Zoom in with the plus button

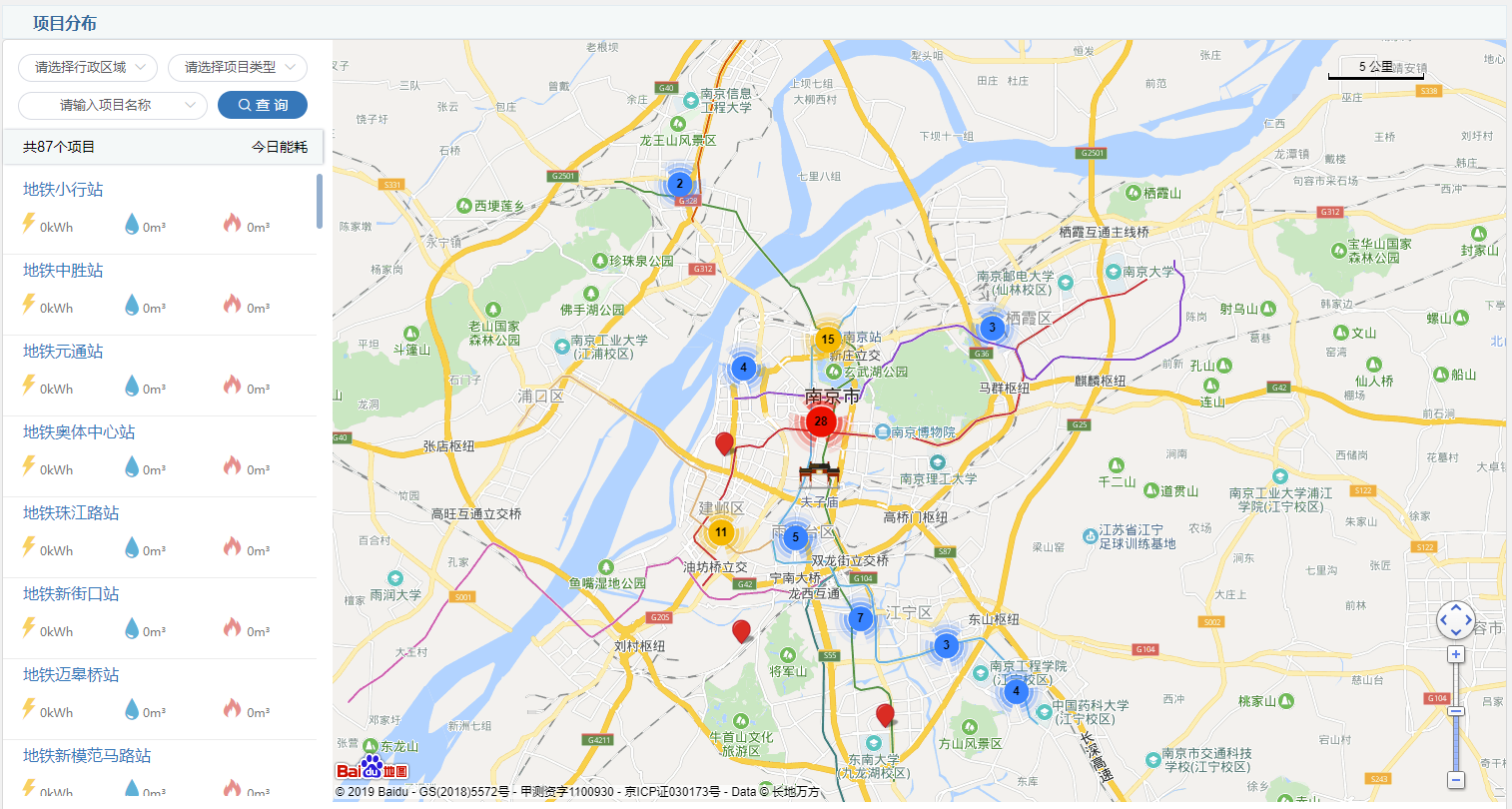(1456, 654)
